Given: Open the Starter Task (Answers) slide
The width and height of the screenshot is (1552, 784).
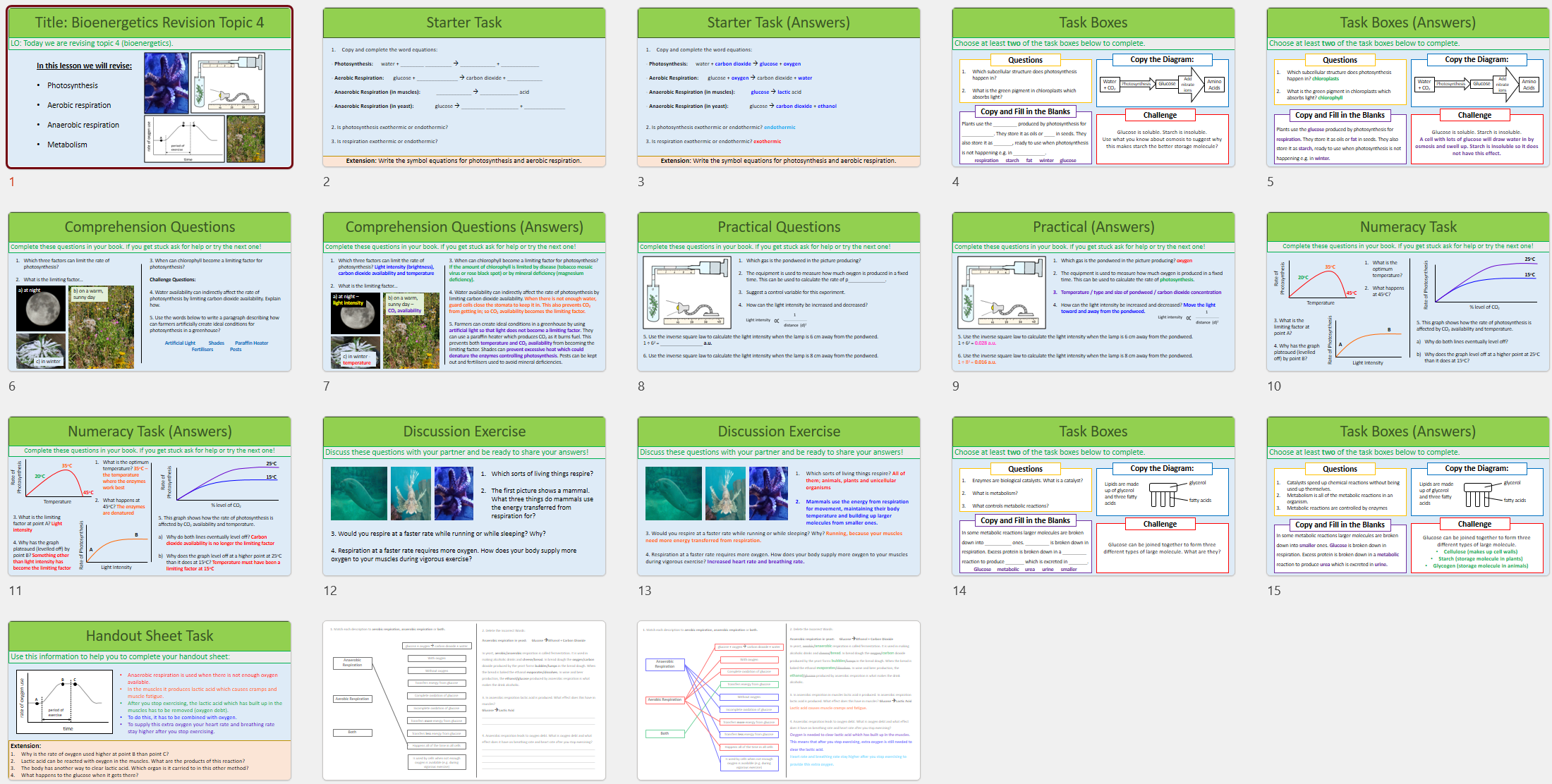Looking at the screenshot, I should 779,87.
